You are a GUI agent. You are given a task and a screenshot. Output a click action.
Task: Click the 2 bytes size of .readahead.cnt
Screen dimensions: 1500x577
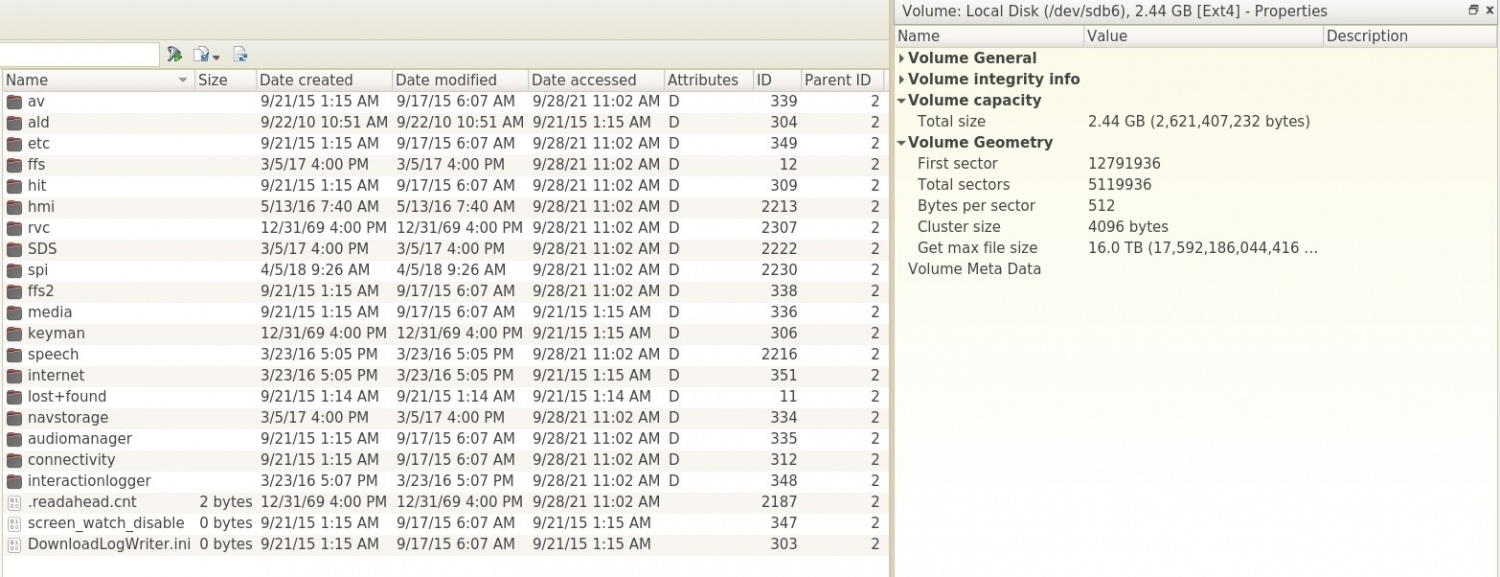[x=226, y=501]
